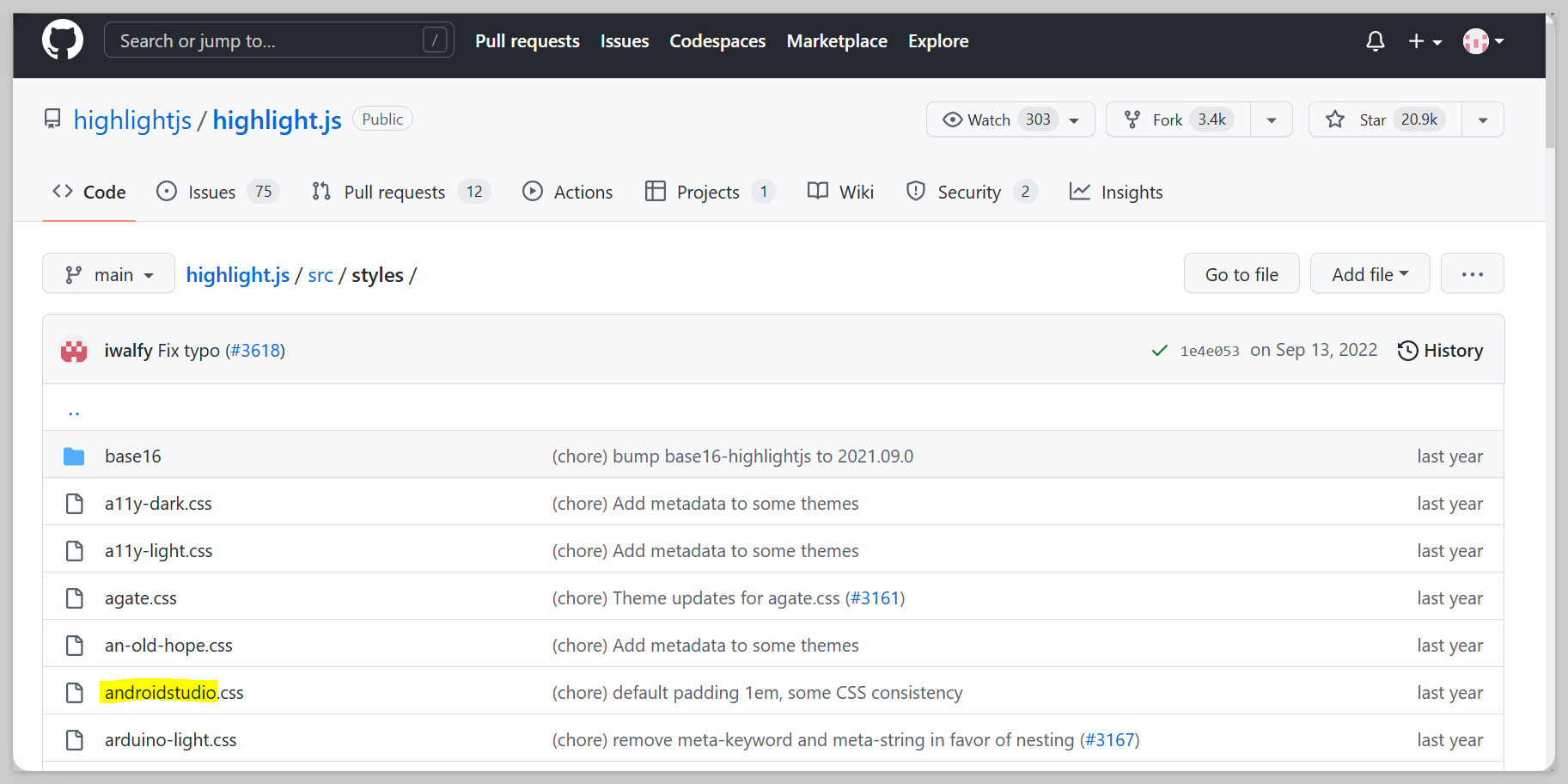Click the file icon for a11y-light.css
This screenshot has width=1568, height=784.
pos(75,551)
